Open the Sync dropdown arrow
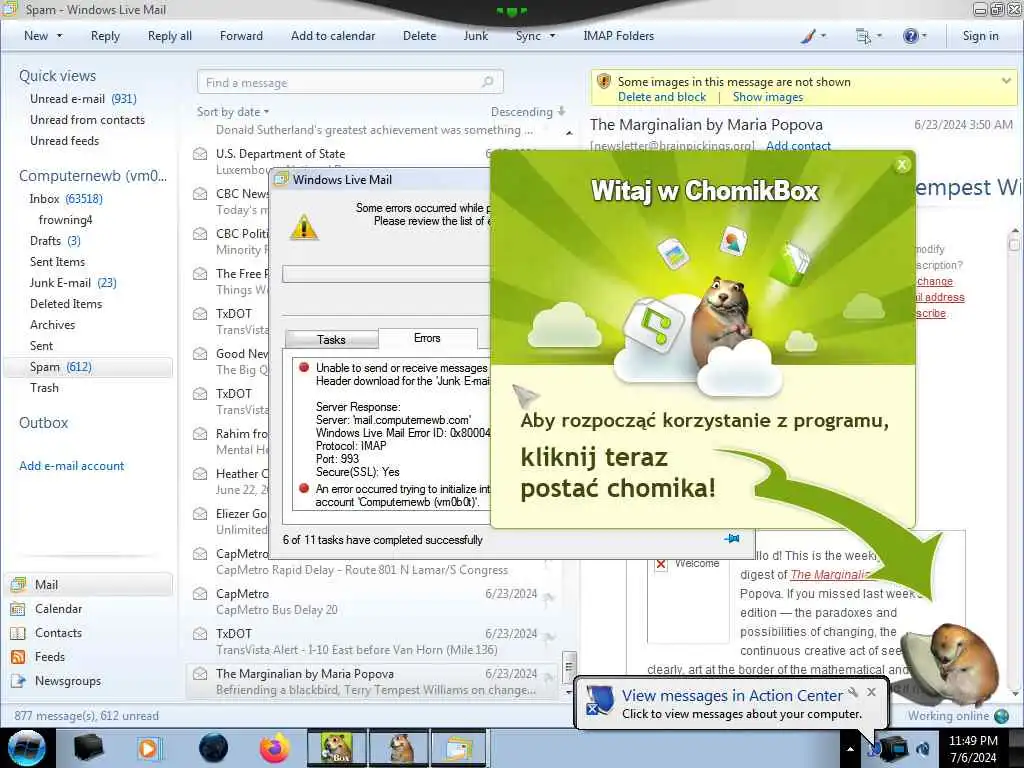 tap(552, 36)
